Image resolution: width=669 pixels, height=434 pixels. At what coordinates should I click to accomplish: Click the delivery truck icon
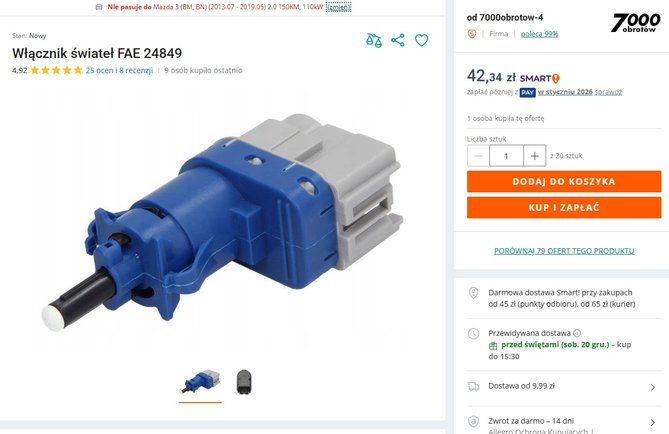474,386
